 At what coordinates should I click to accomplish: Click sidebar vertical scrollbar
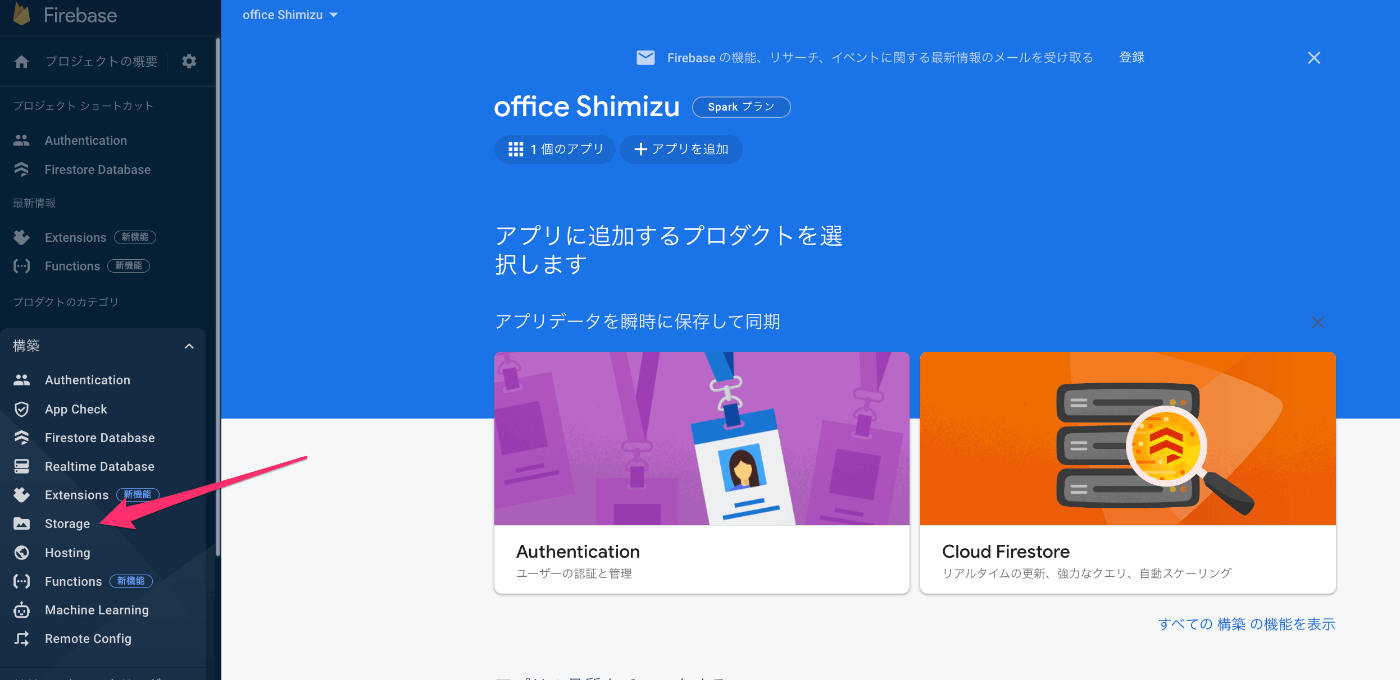pos(217,295)
